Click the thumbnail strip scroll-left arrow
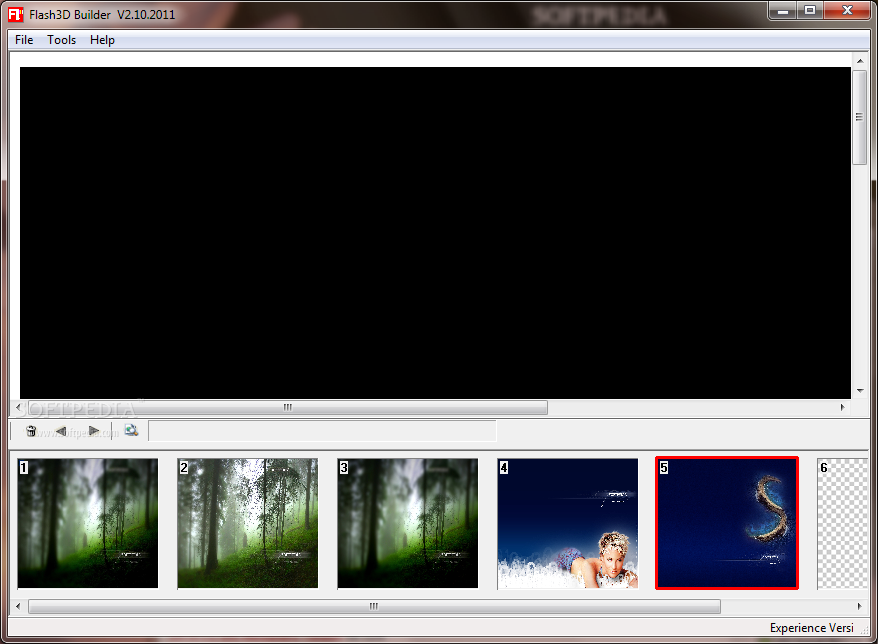Image resolution: width=878 pixels, height=644 pixels. [18, 606]
